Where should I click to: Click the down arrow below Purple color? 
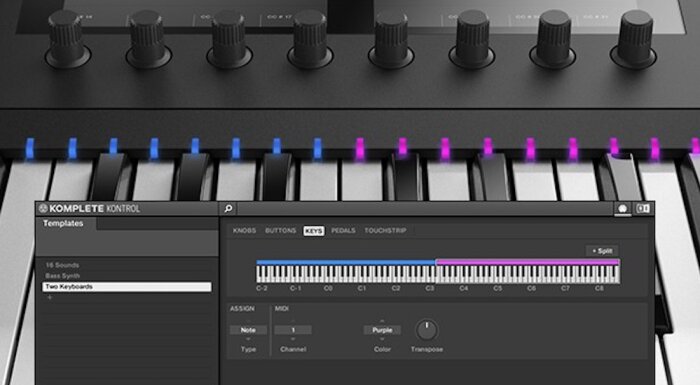(382, 339)
